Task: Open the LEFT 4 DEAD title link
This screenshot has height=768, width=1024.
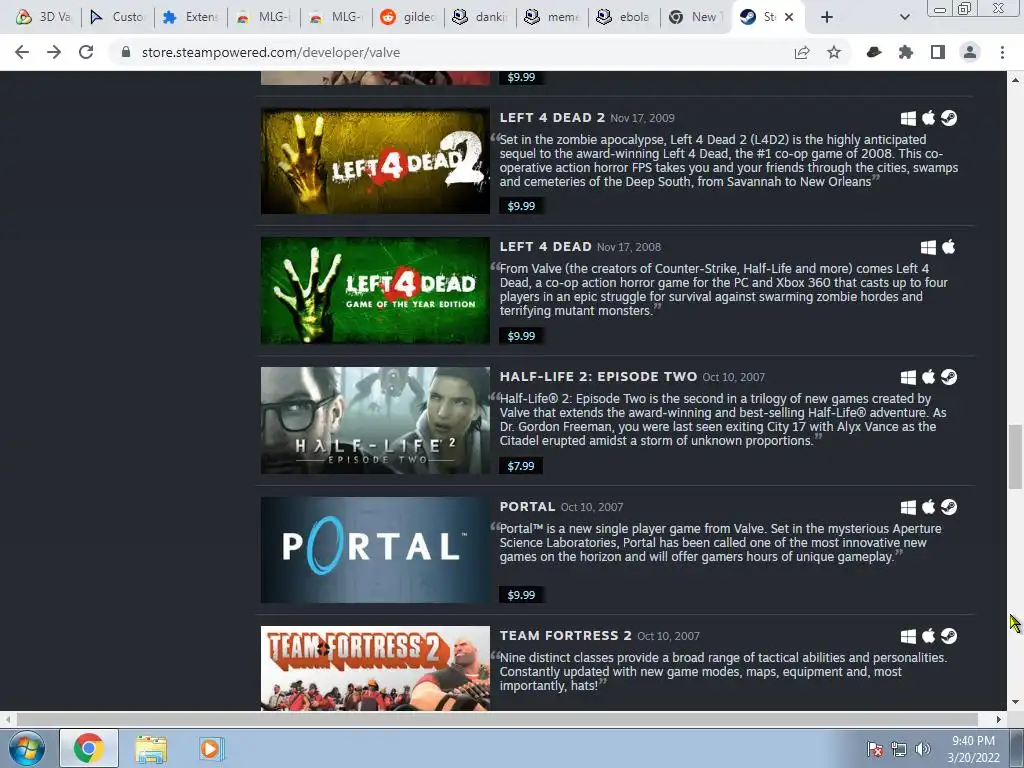Action: pyautogui.click(x=545, y=247)
